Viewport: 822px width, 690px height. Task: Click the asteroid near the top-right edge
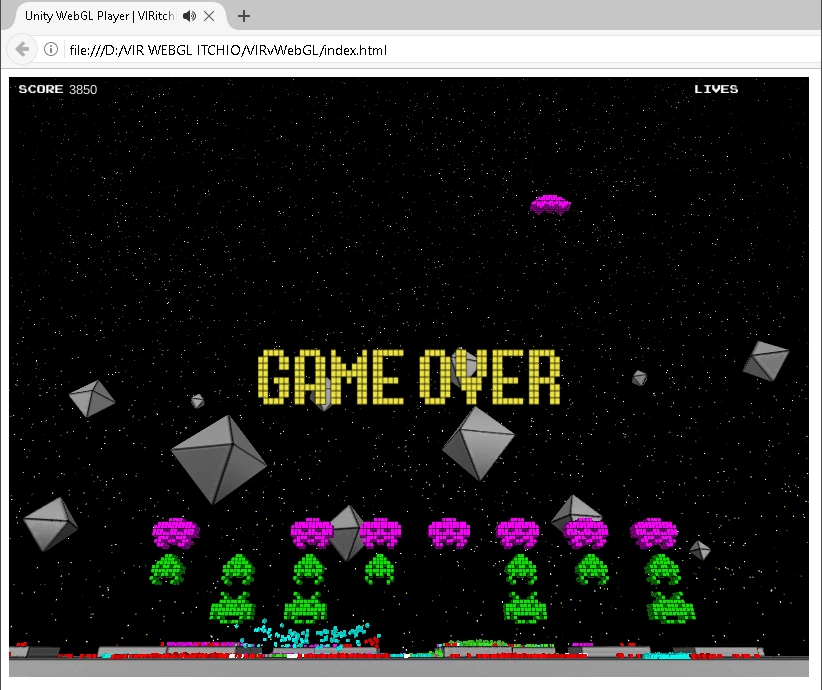click(x=765, y=360)
